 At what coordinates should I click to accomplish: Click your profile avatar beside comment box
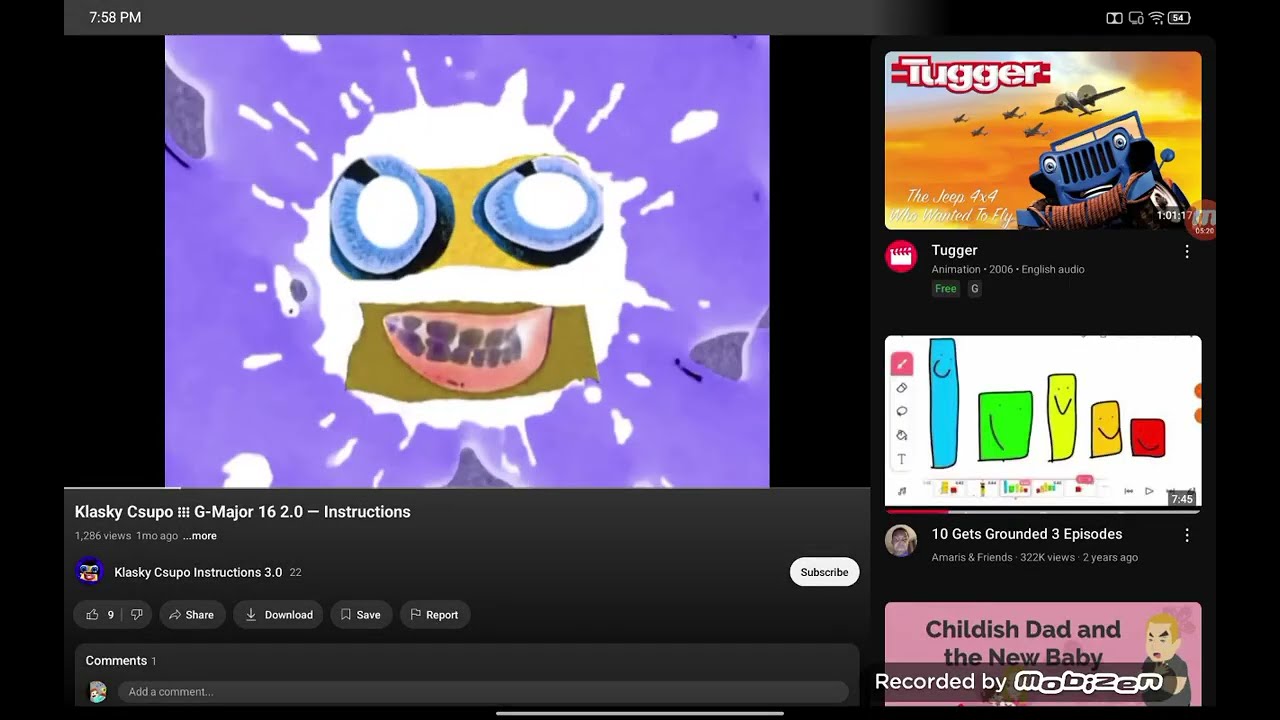click(97, 692)
